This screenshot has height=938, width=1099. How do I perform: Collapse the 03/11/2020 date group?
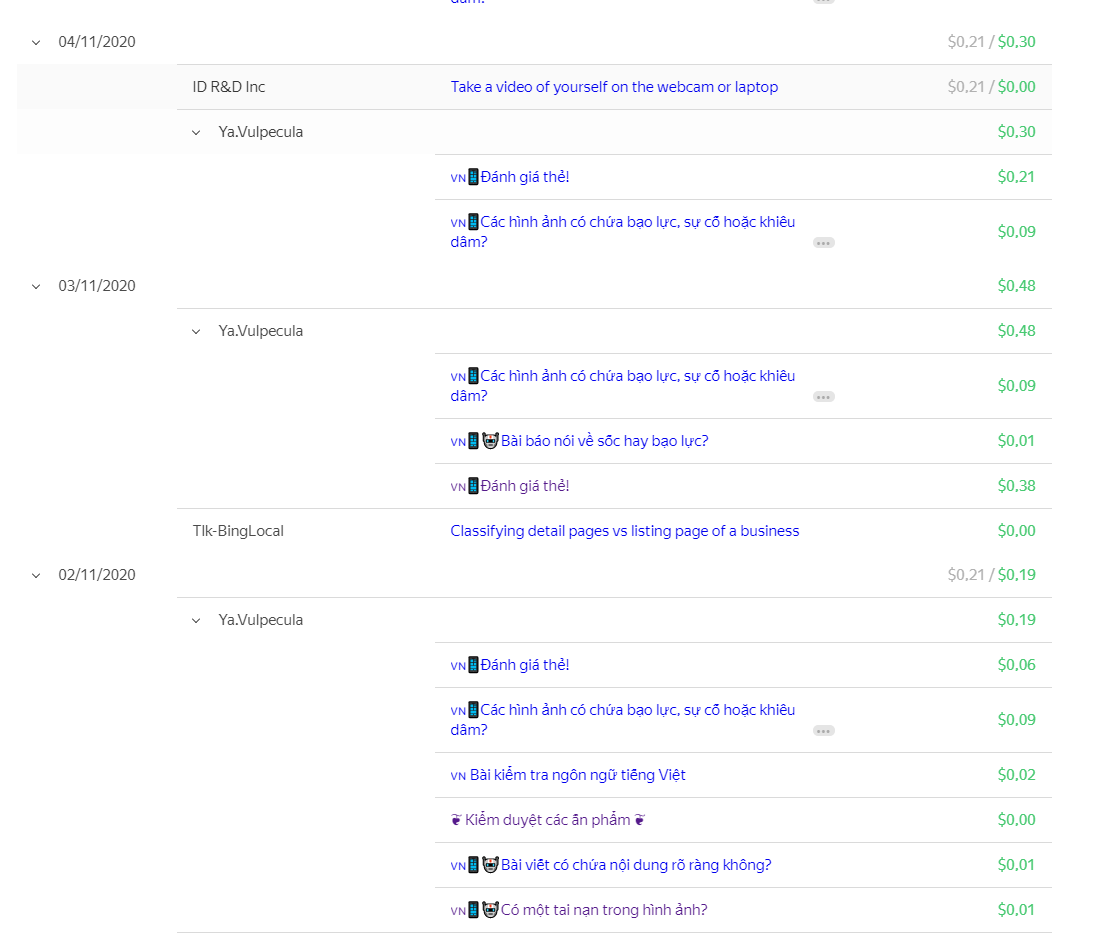36,286
